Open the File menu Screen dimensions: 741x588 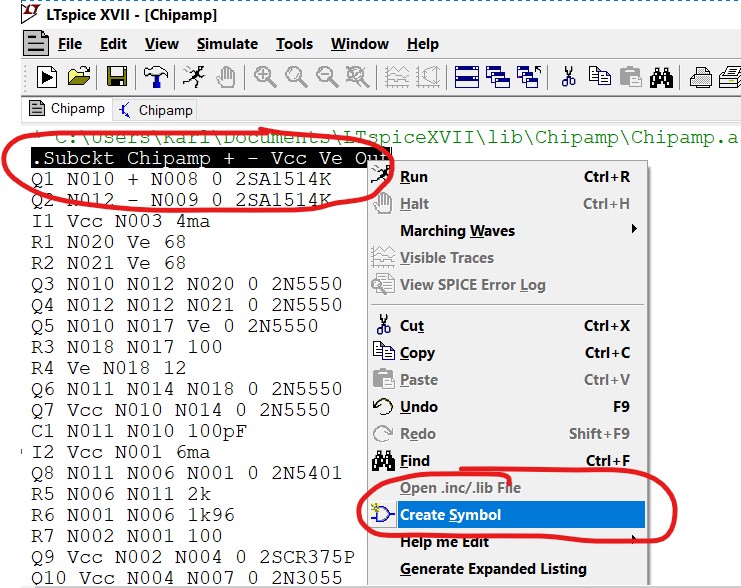(x=70, y=44)
